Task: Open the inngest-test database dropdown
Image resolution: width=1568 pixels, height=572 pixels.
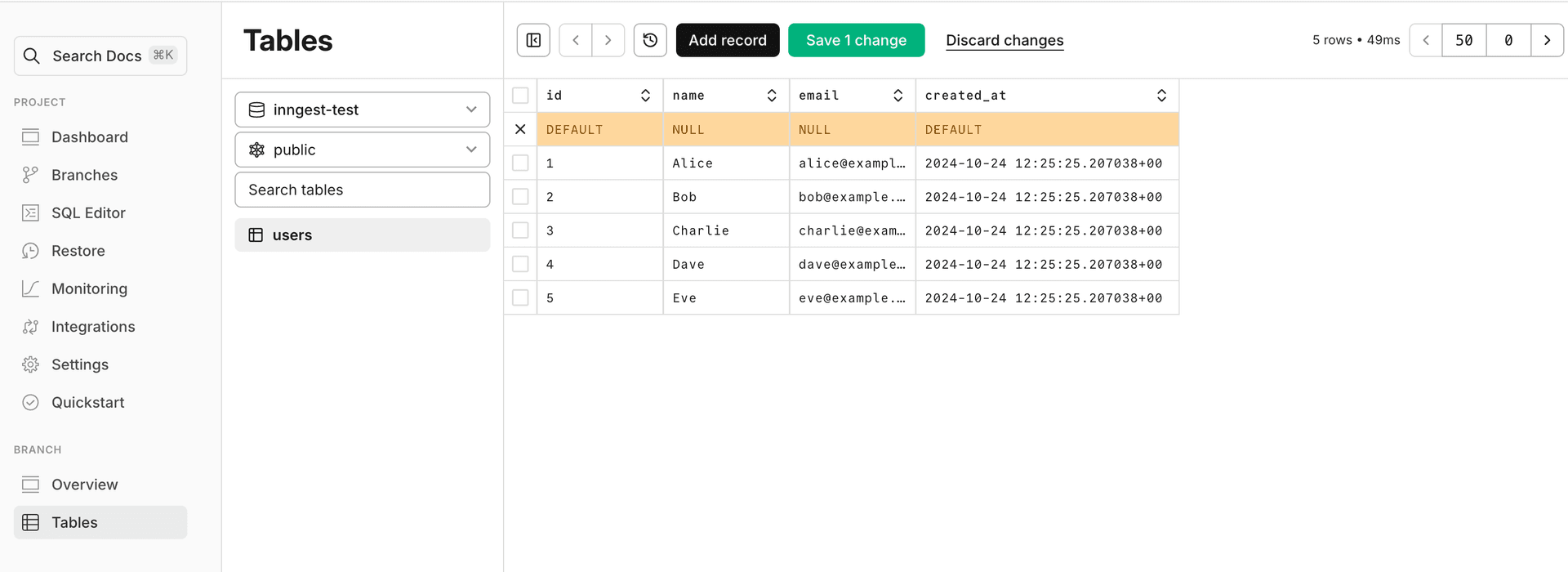Action: pos(363,109)
